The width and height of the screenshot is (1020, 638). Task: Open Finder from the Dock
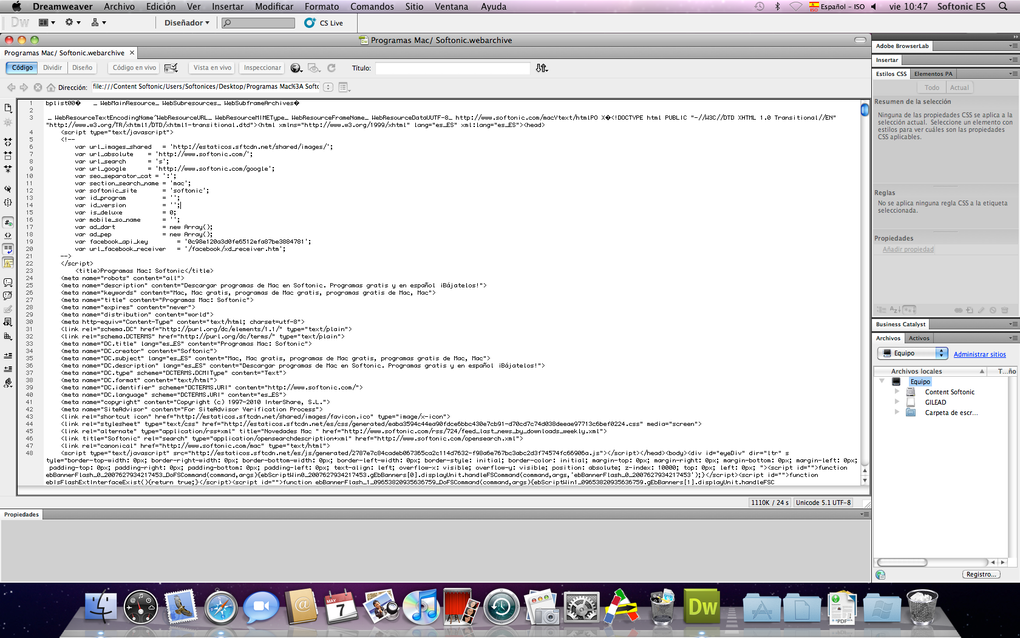100,606
